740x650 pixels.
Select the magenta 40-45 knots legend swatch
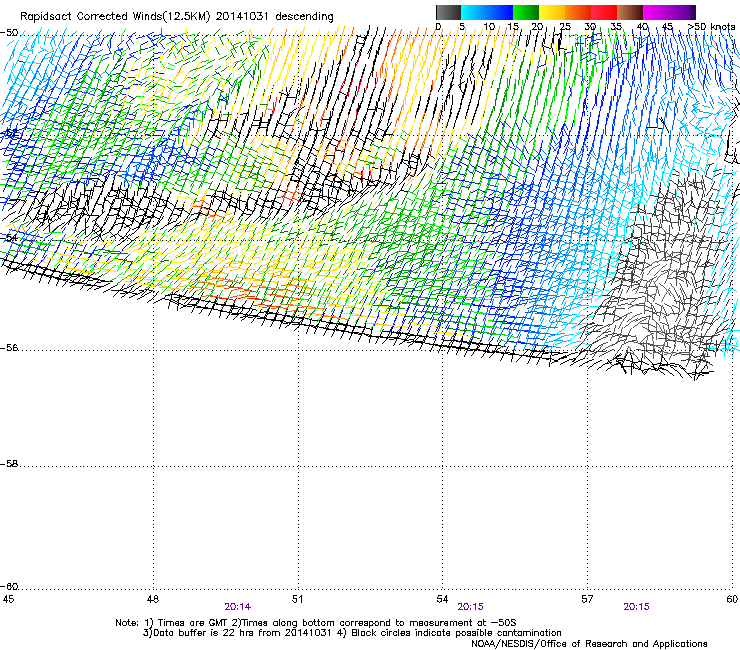tap(656, 12)
